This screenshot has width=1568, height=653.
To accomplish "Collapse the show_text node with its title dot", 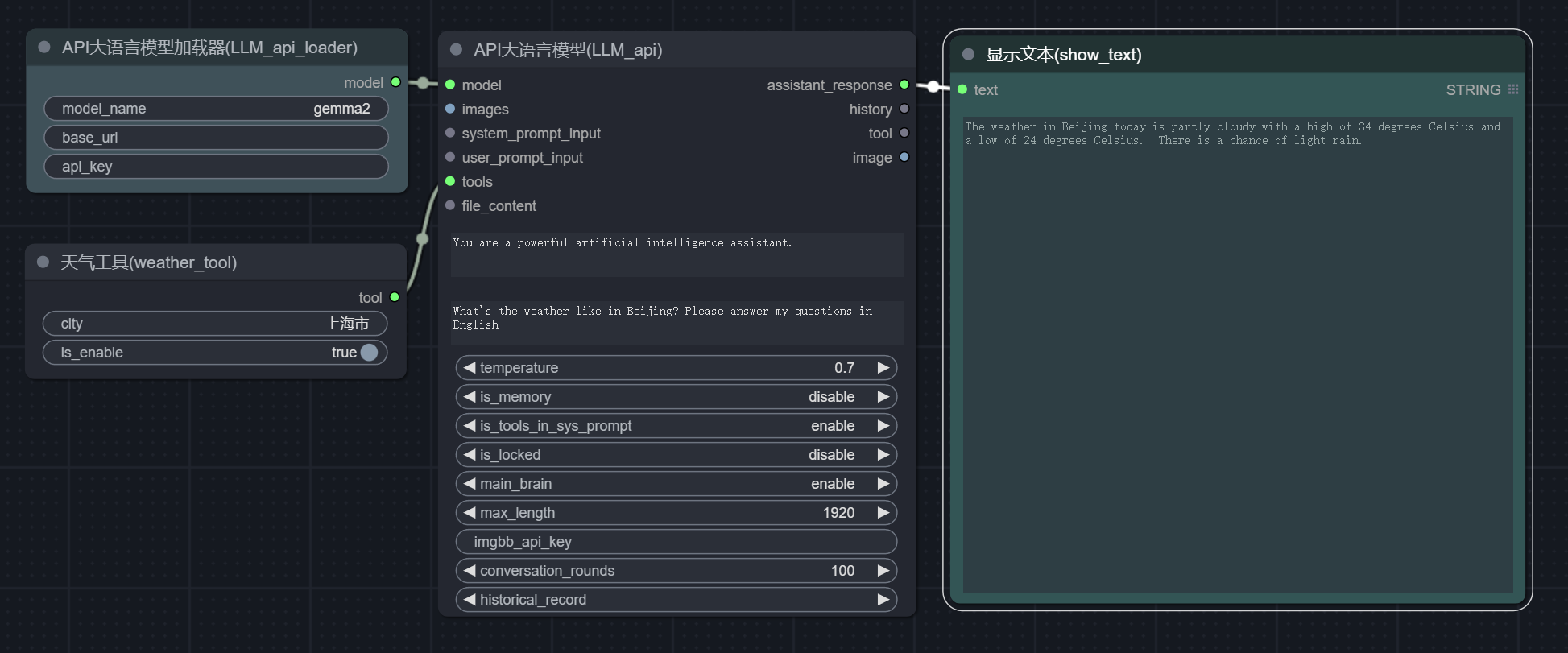I will [x=969, y=55].
